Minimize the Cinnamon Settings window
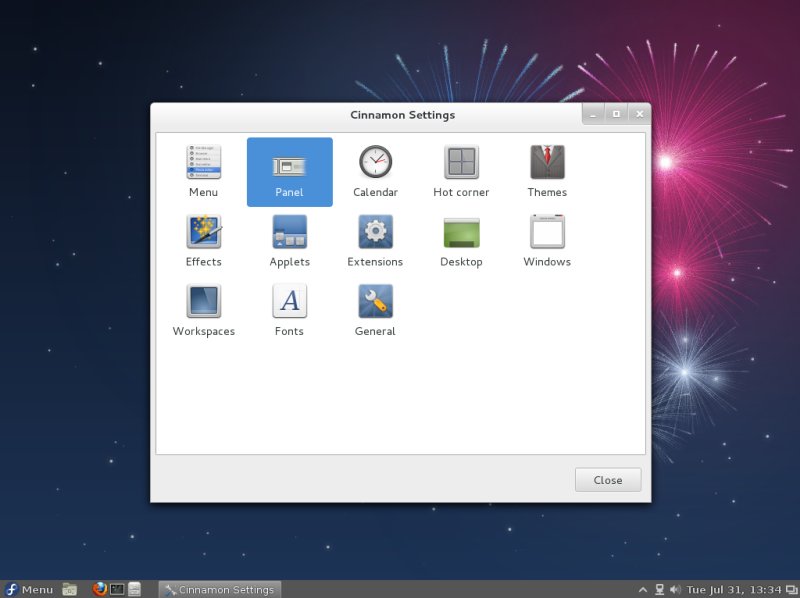Screen dimensions: 800x598 click(593, 114)
